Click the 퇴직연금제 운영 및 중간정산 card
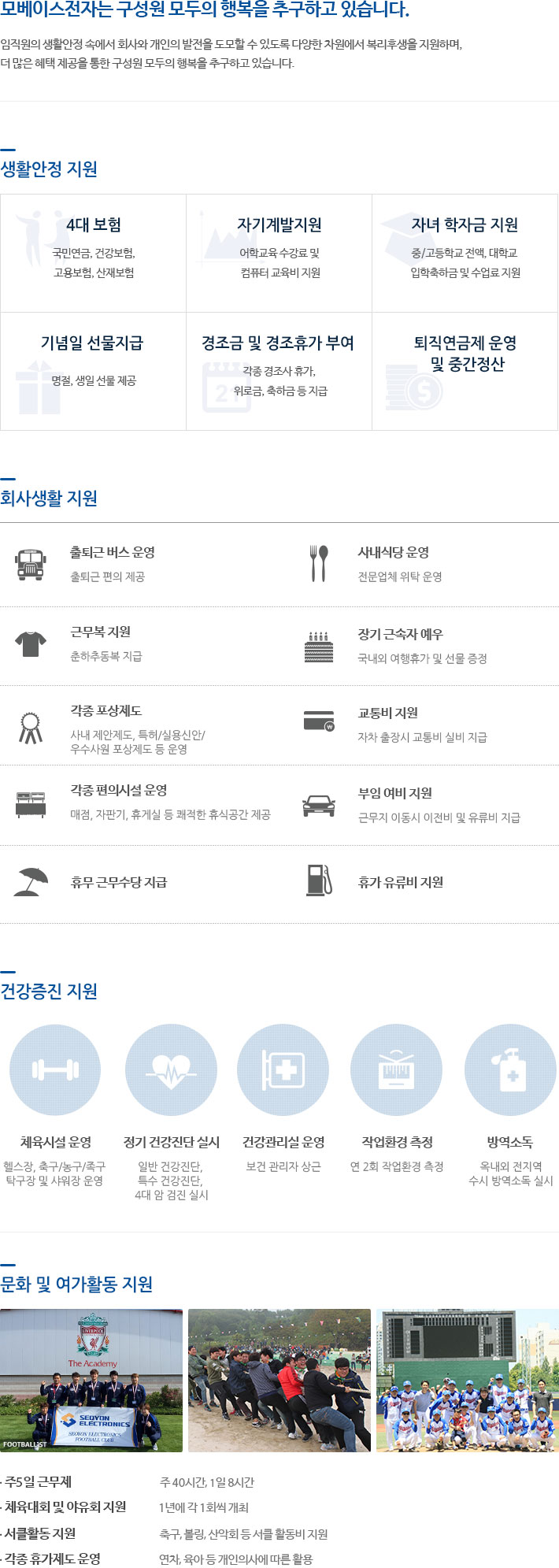559x1568 pixels. (x=465, y=371)
